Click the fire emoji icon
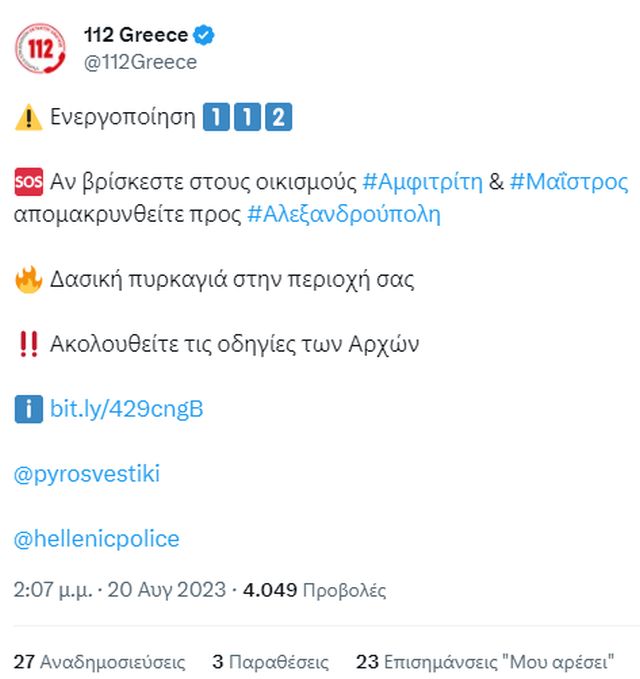This screenshot has height=679, width=640. click(27, 280)
